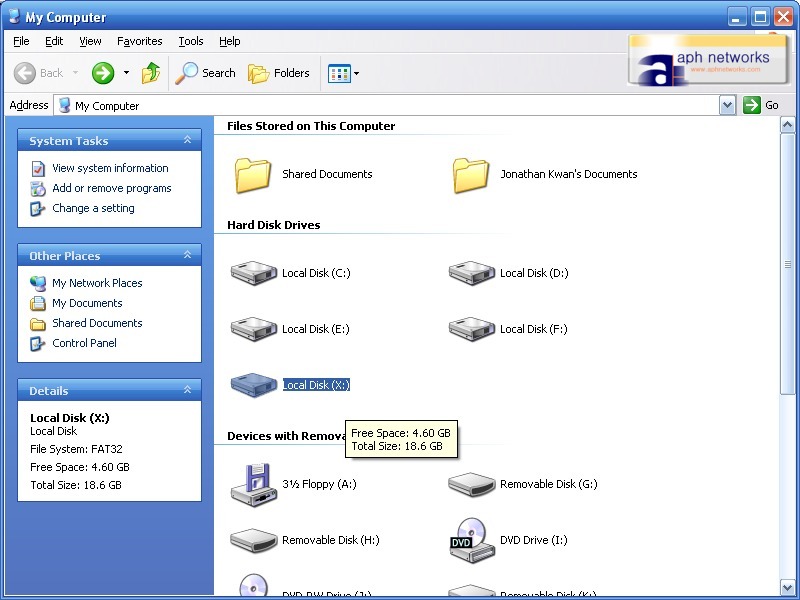Screen dimensions: 800x600
Task: Open the Favorites menu
Action: click(x=139, y=41)
